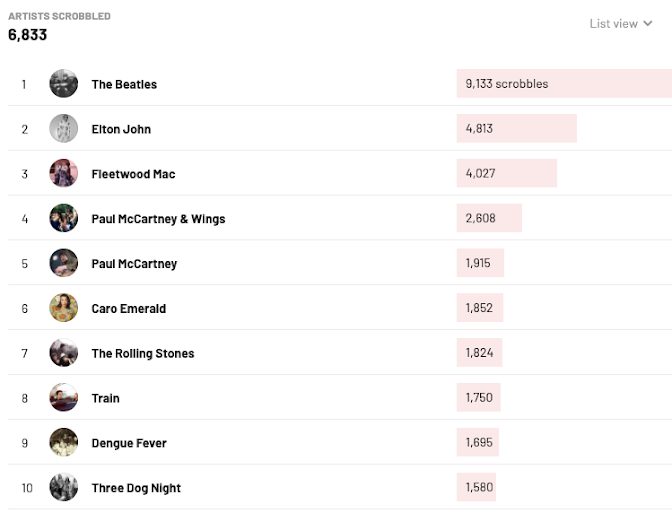Click Dengue Fever avatar thumbnail

pos(63,443)
